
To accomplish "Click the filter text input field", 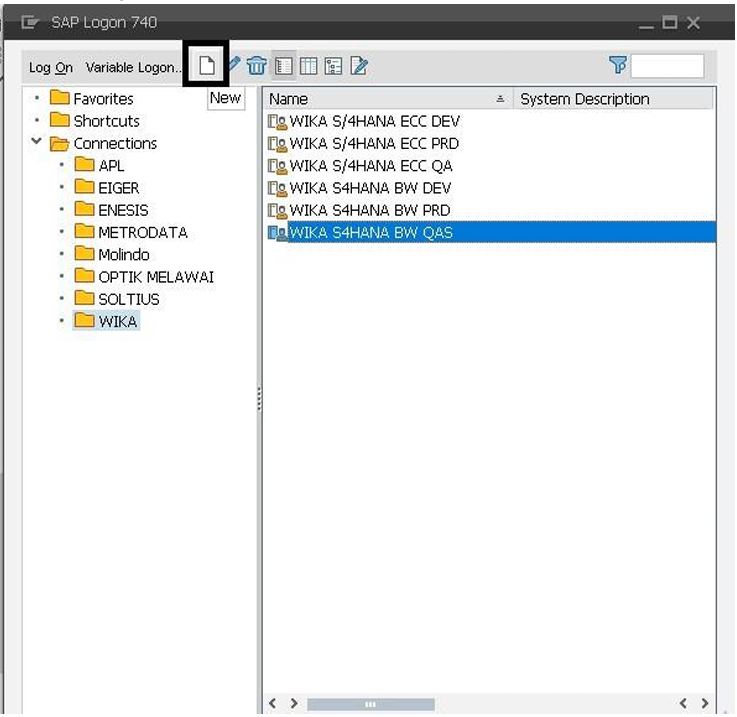I will tap(667, 66).
